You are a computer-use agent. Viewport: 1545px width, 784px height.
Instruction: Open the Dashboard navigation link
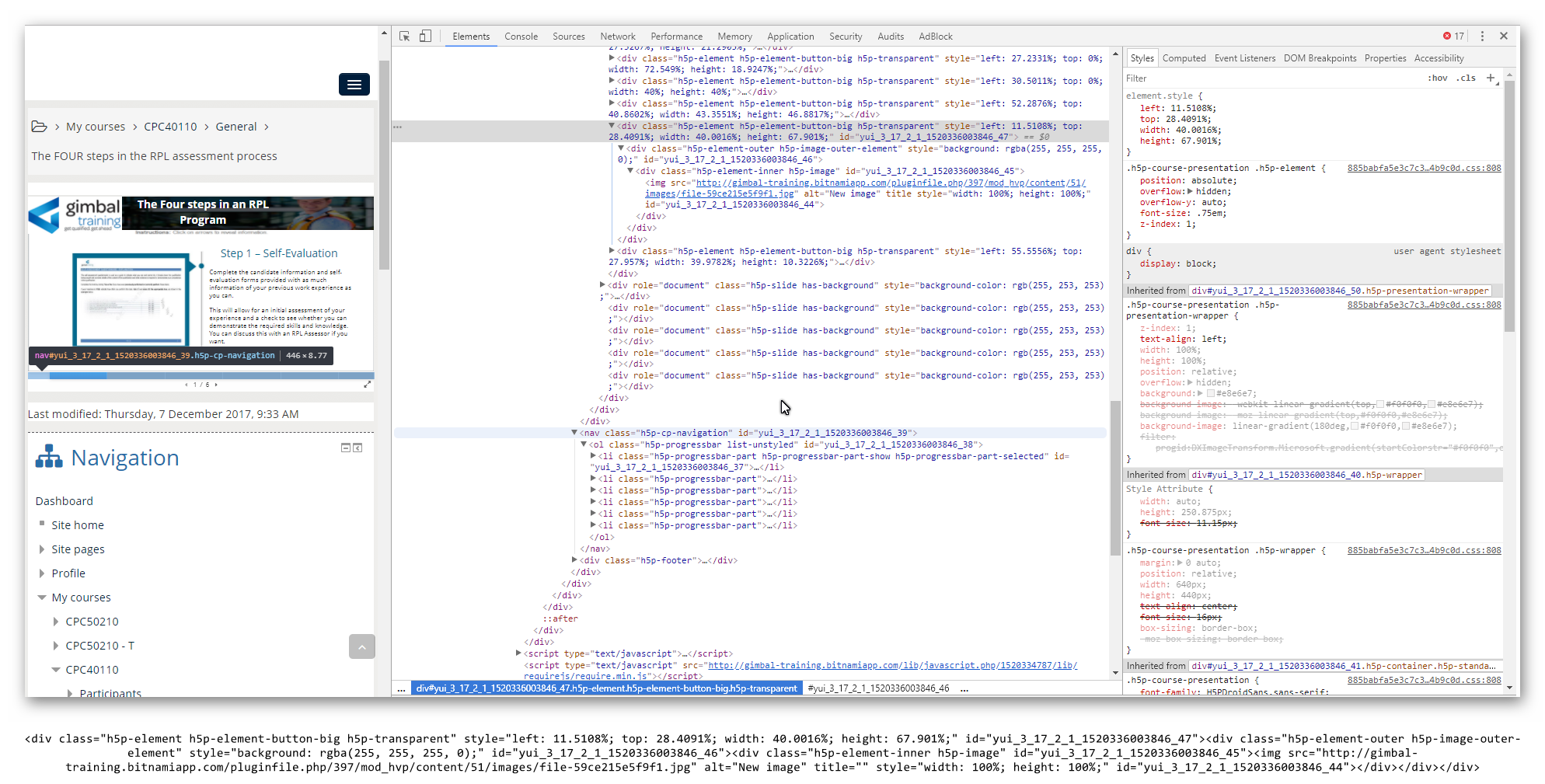65,501
